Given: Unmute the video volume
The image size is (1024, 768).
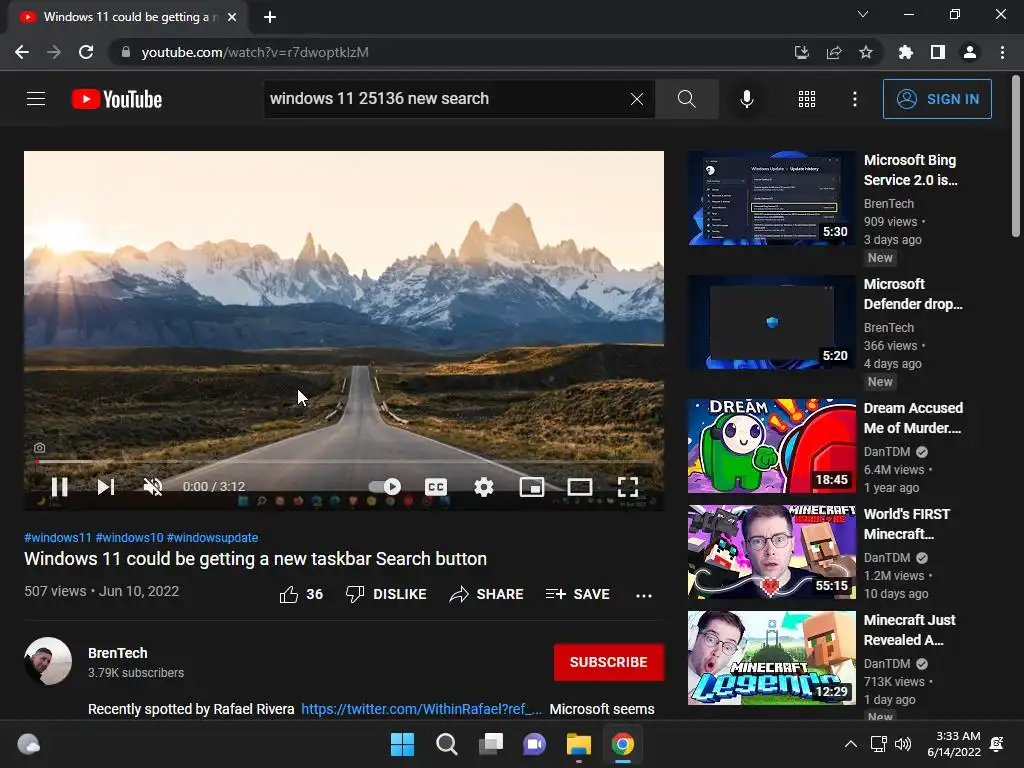Looking at the screenshot, I should 153,487.
